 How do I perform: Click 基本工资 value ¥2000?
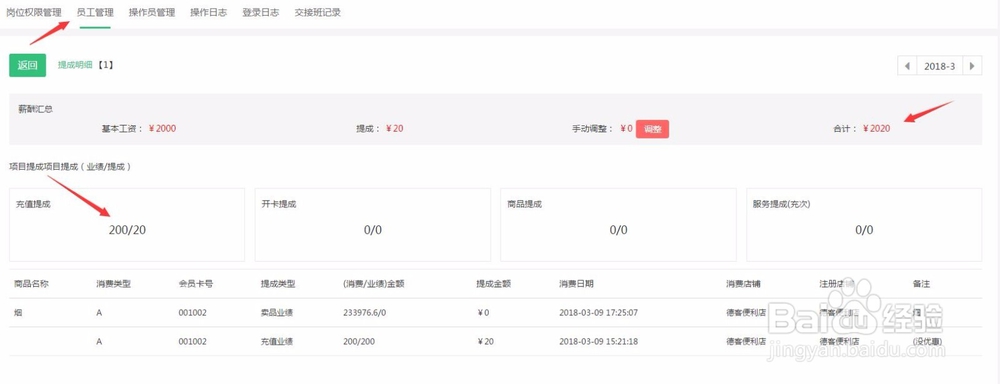[162, 129]
